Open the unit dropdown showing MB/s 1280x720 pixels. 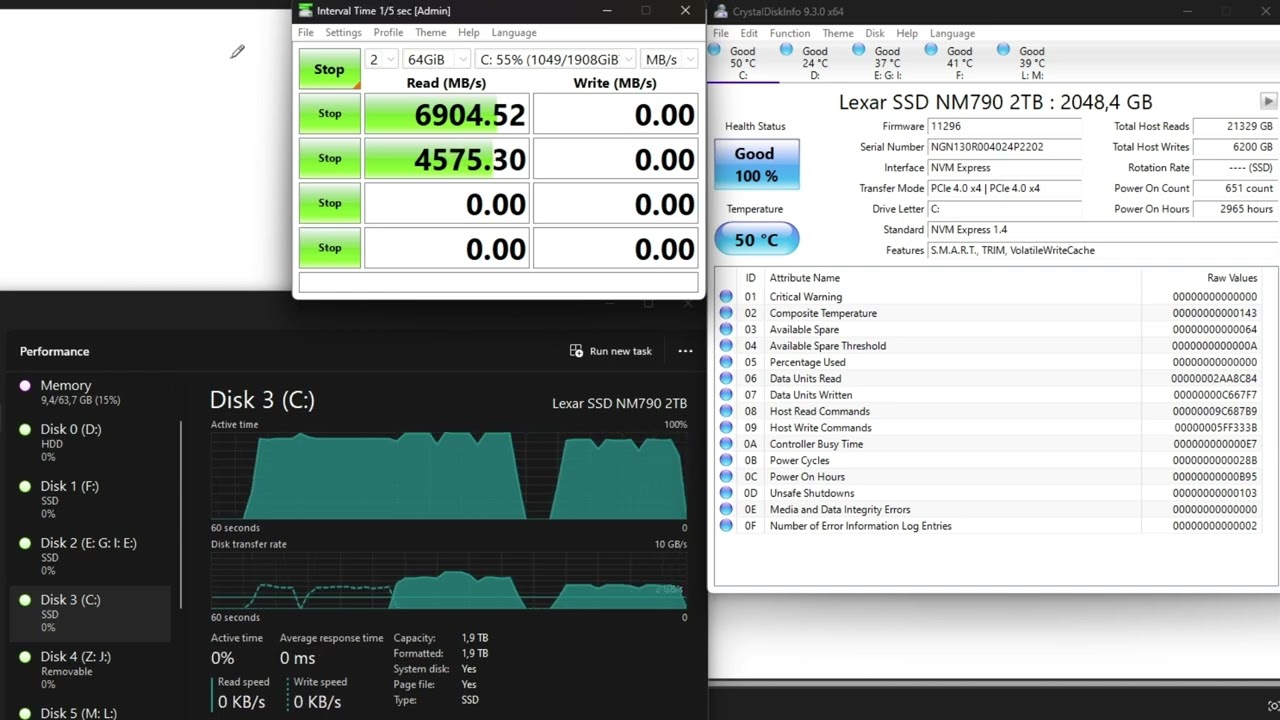tap(668, 59)
